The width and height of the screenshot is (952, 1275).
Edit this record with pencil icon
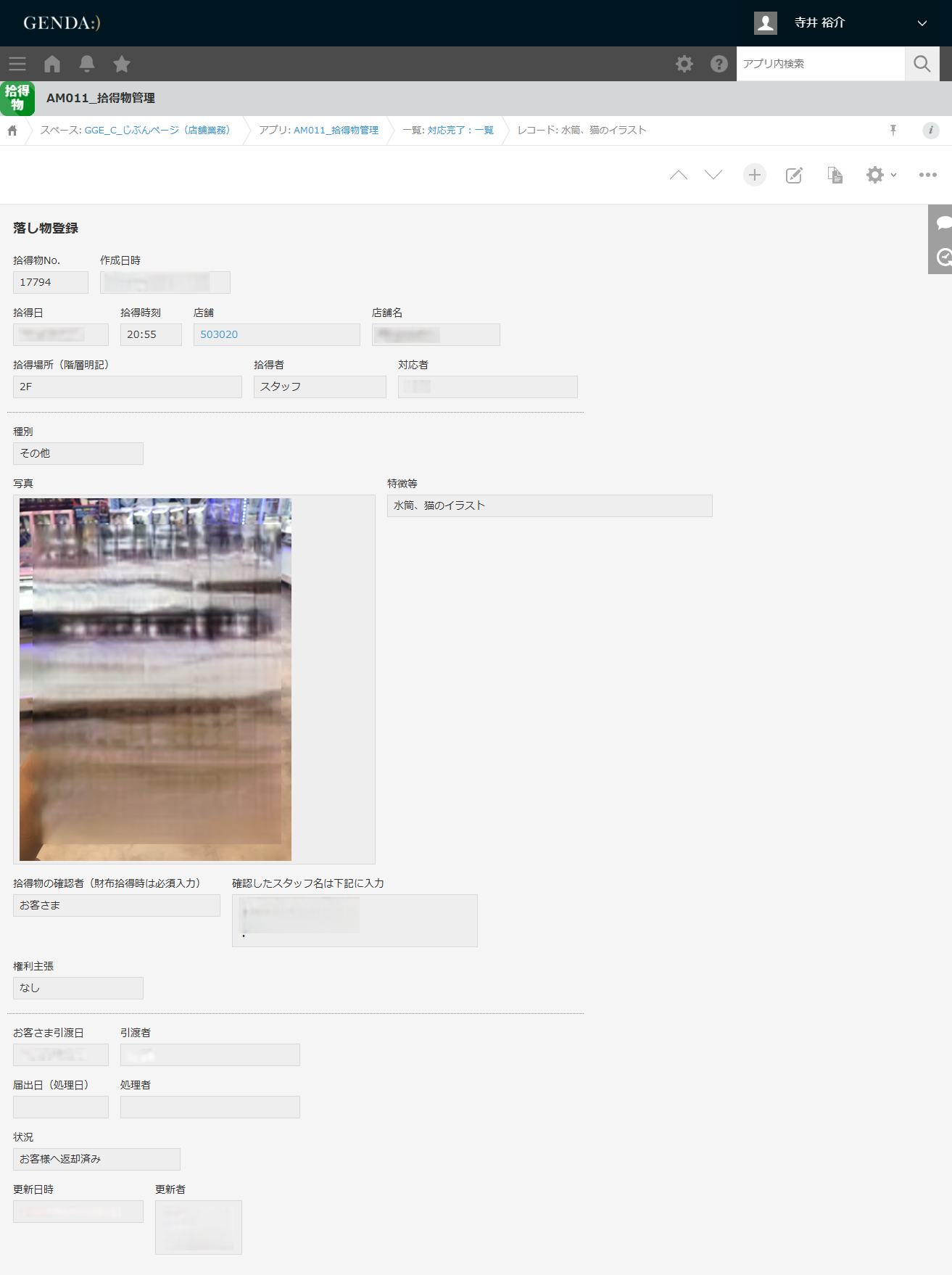(x=794, y=175)
